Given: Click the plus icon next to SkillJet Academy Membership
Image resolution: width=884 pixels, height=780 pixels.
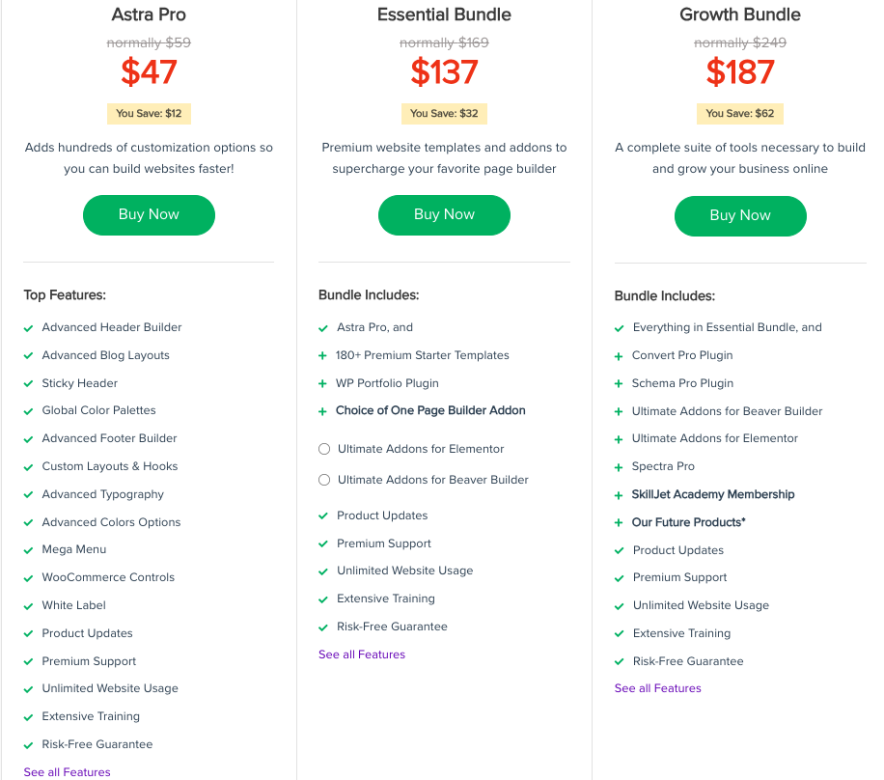Looking at the screenshot, I should tap(619, 494).
